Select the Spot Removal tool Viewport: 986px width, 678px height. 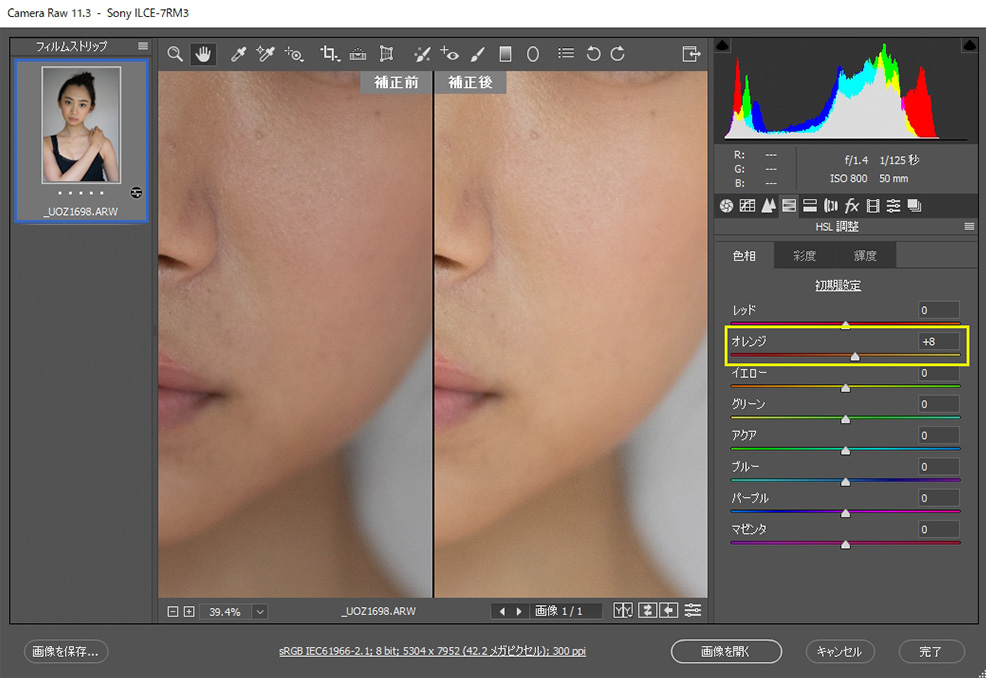click(x=422, y=54)
